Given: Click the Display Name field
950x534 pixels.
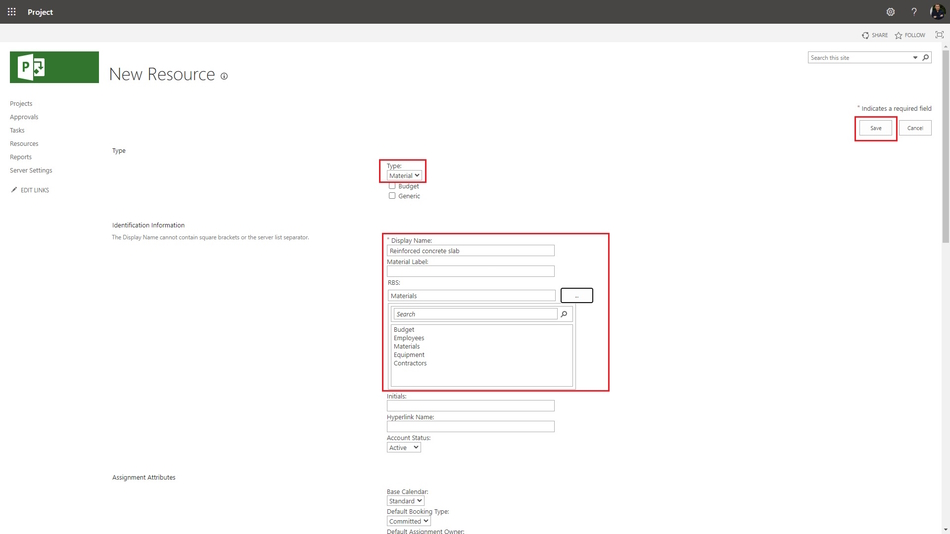Looking at the screenshot, I should click(x=471, y=250).
